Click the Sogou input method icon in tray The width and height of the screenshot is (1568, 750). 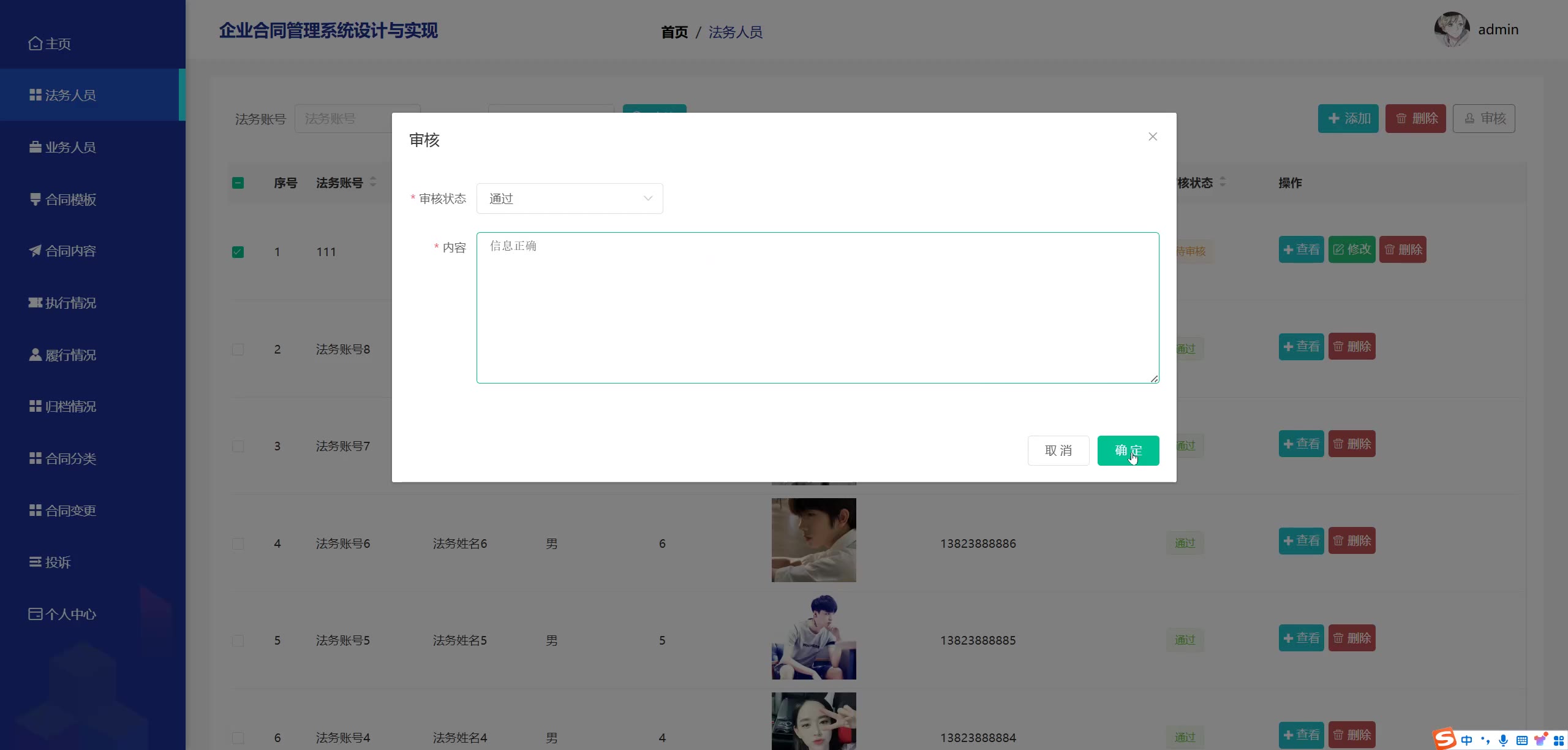coord(1444,738)
